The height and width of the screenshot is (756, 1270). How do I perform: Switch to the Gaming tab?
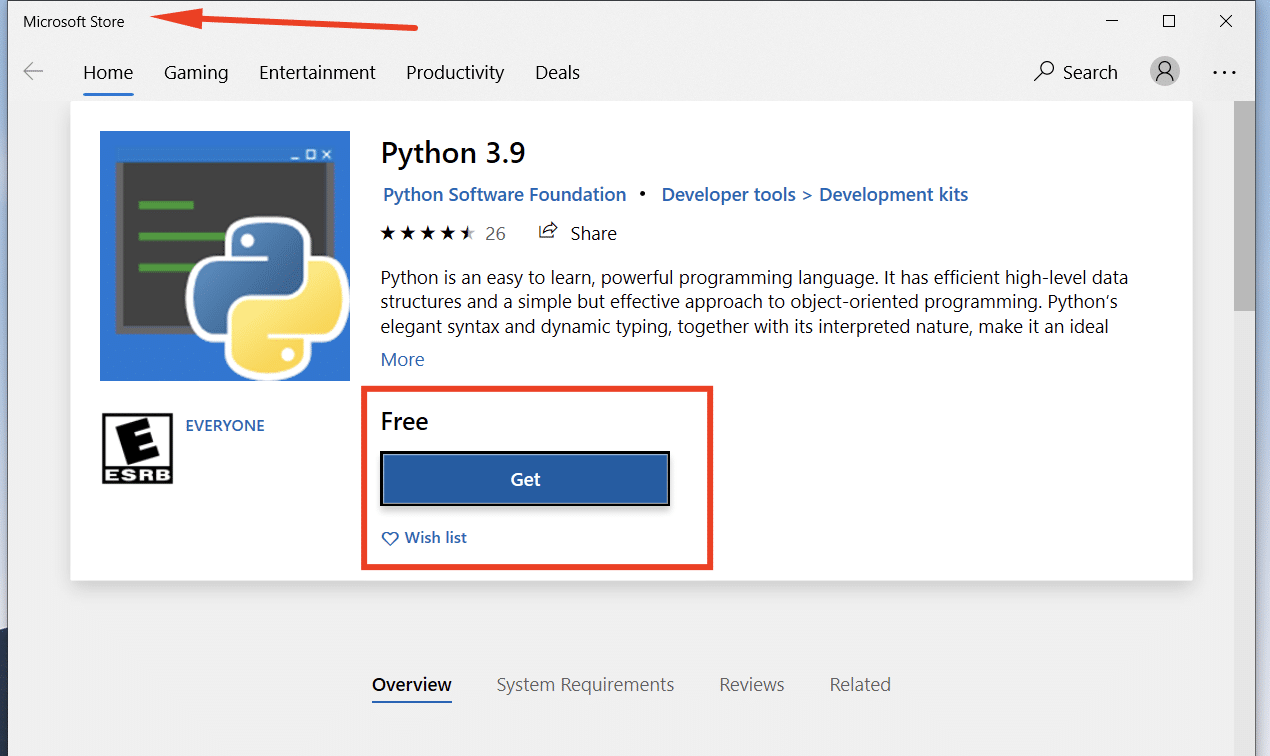point(196,73)
